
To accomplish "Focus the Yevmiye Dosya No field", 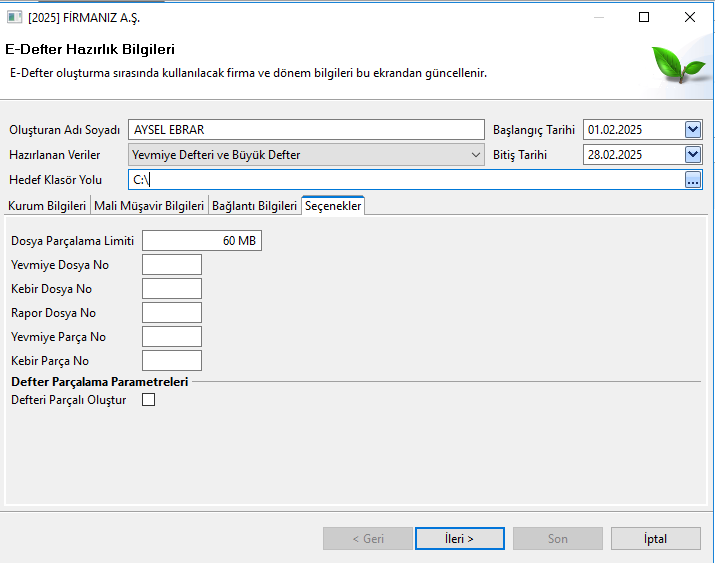I will point(172,265).
